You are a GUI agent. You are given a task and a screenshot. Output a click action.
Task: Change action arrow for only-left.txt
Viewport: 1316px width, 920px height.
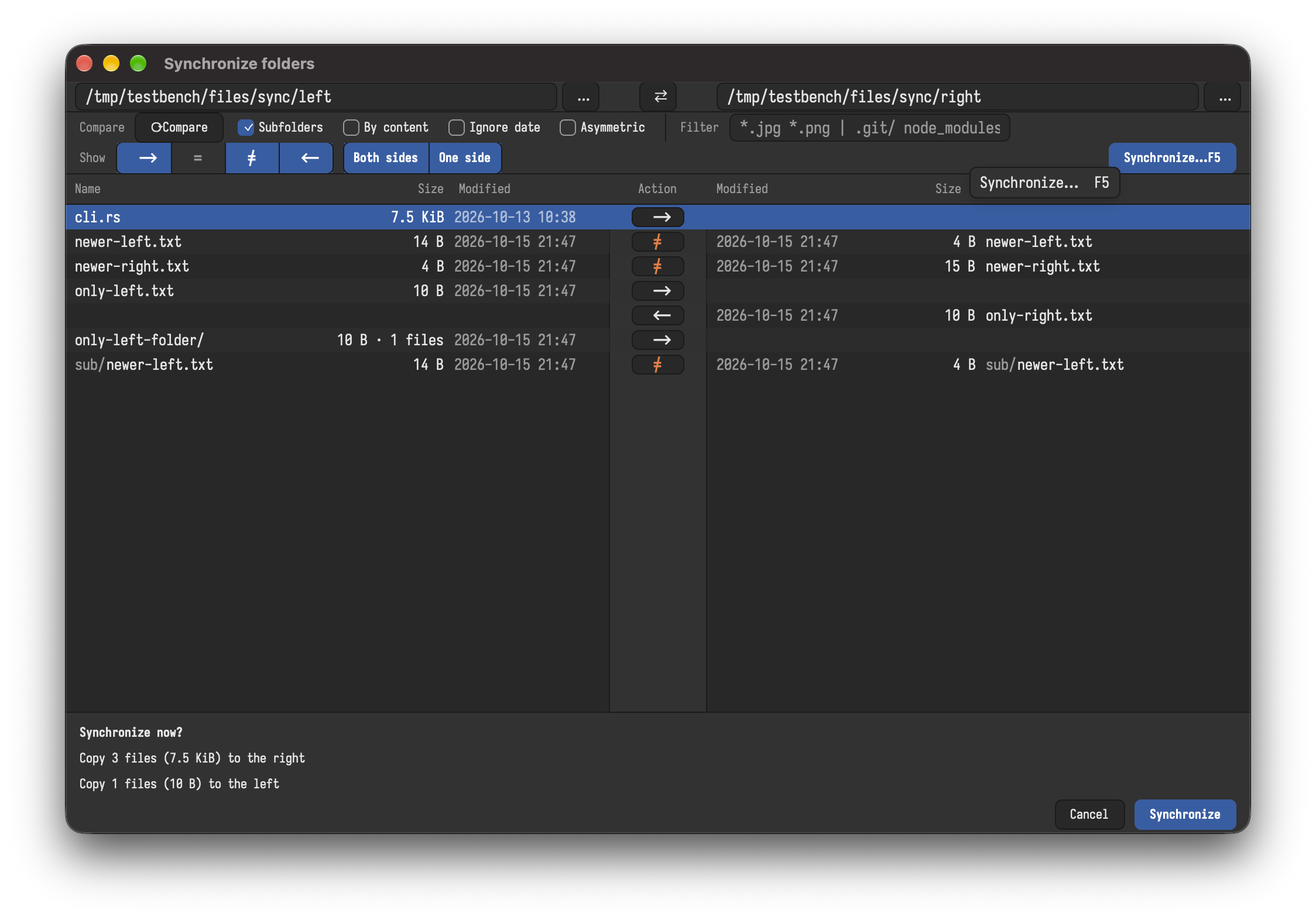coord(658,291)
